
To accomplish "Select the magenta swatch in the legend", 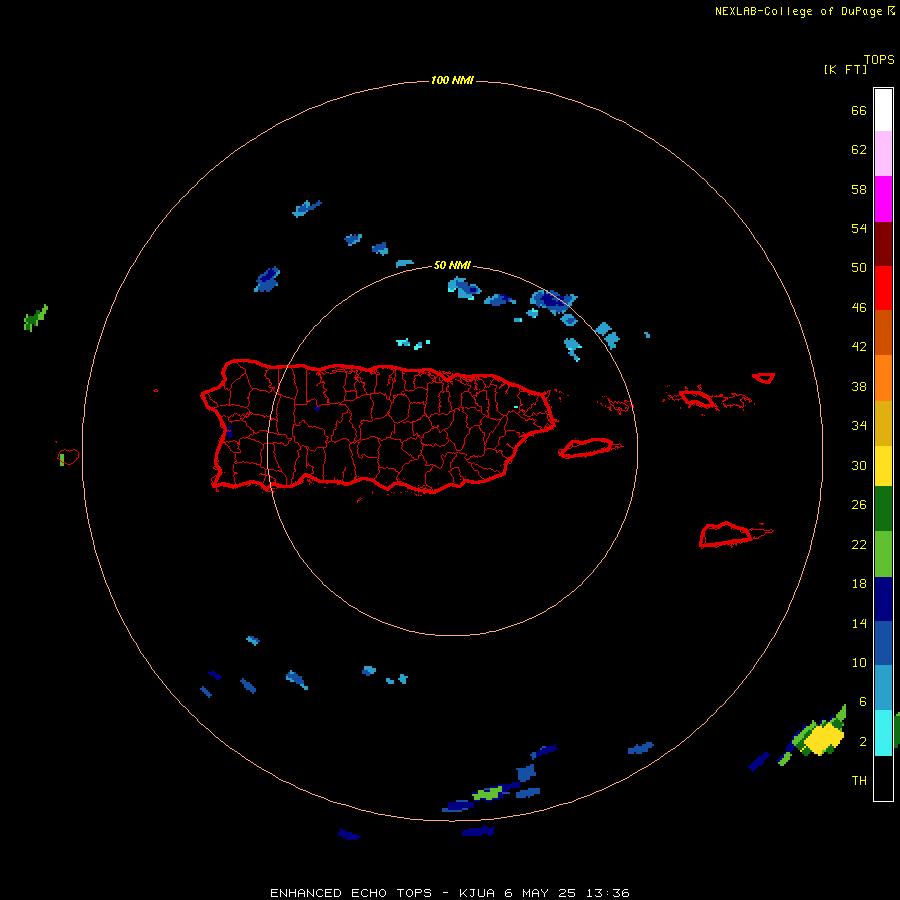I will click(x=883, y=199).
